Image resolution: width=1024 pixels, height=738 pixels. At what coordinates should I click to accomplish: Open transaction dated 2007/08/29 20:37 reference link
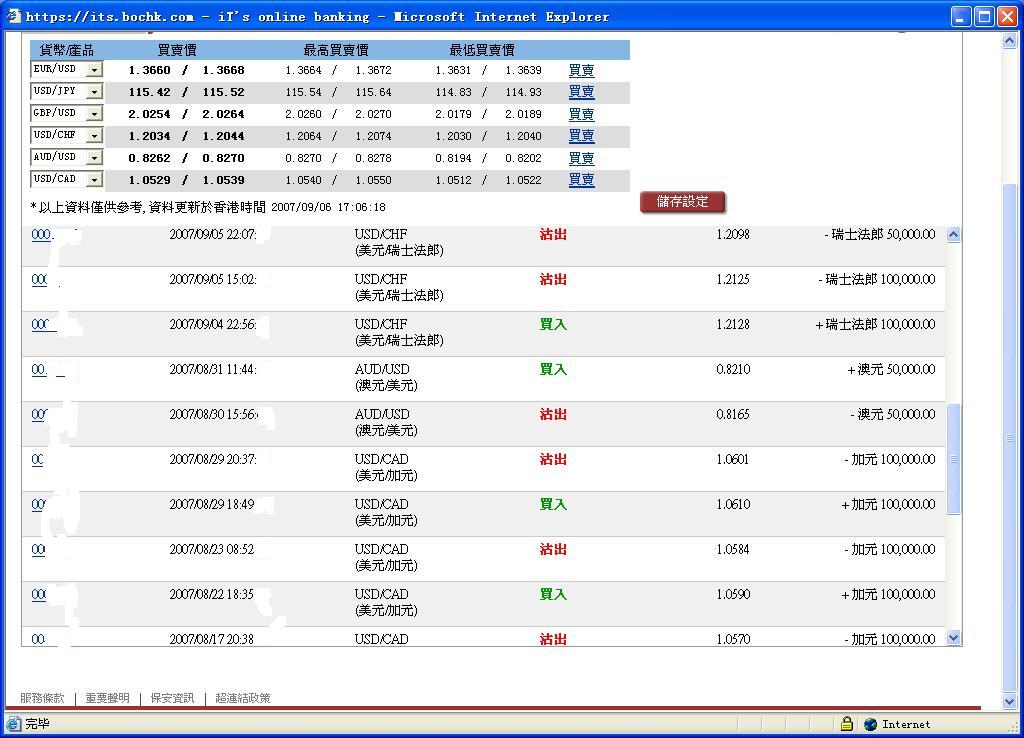pos(37,460)
